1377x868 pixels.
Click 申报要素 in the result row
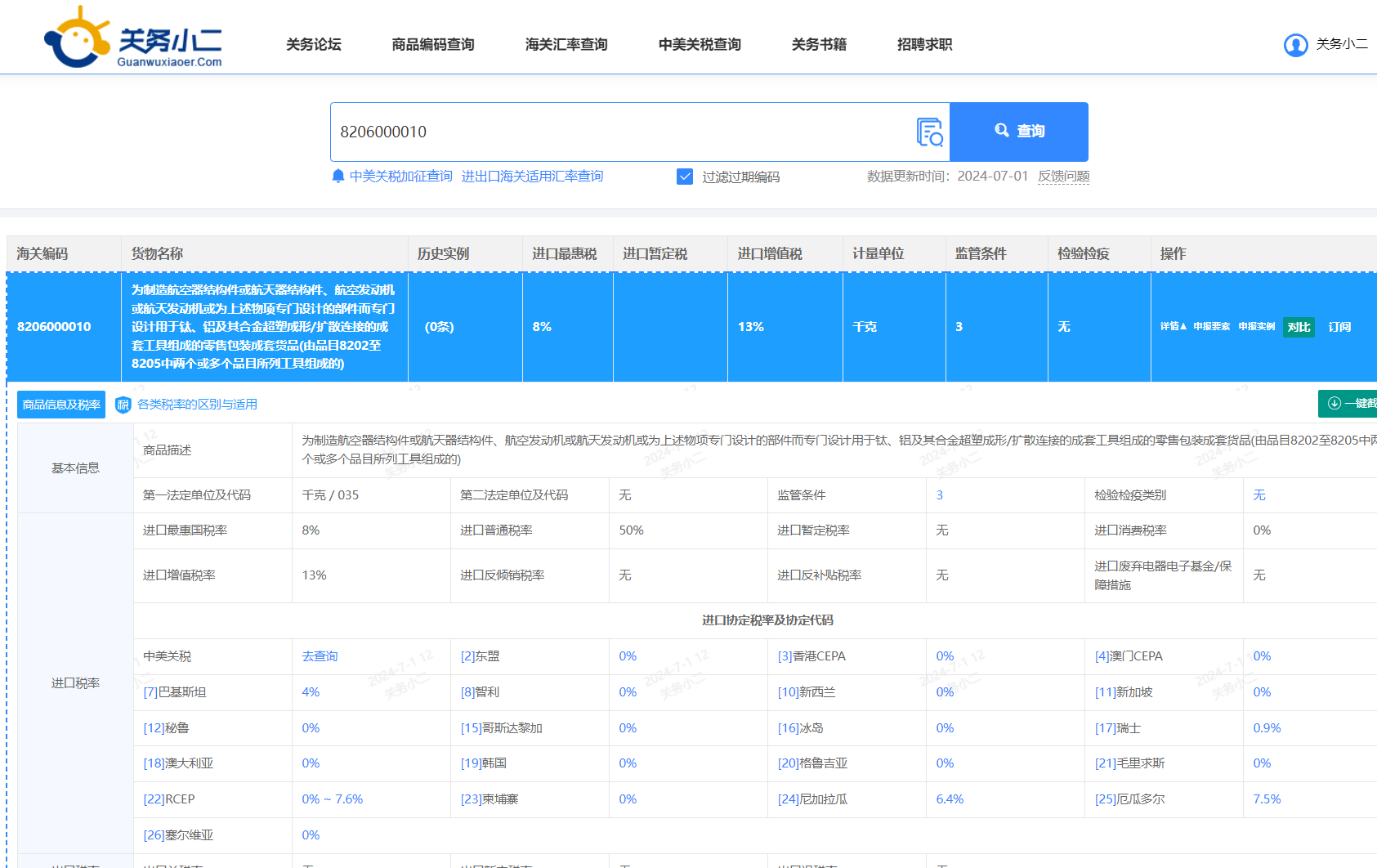click(x=1211, y=326)
